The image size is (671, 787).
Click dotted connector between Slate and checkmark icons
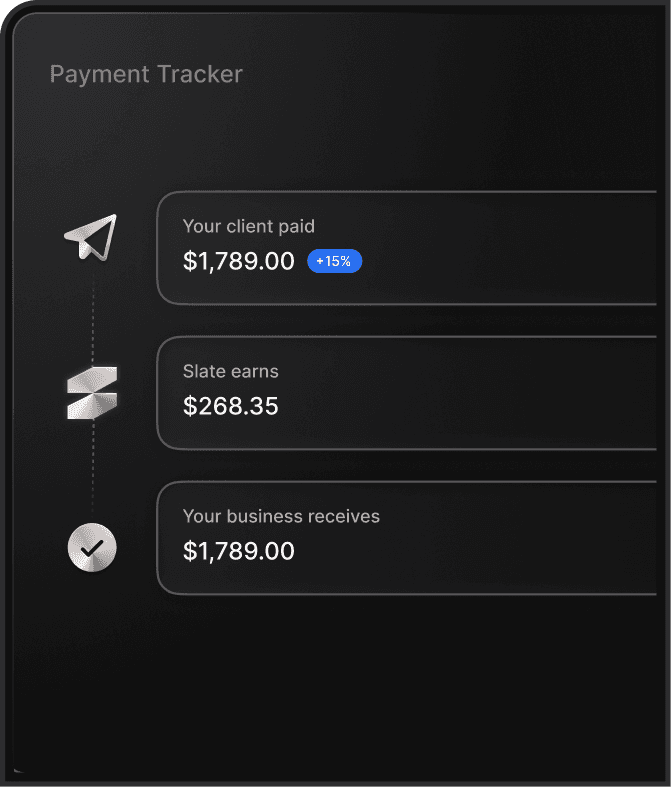(93, 470)
